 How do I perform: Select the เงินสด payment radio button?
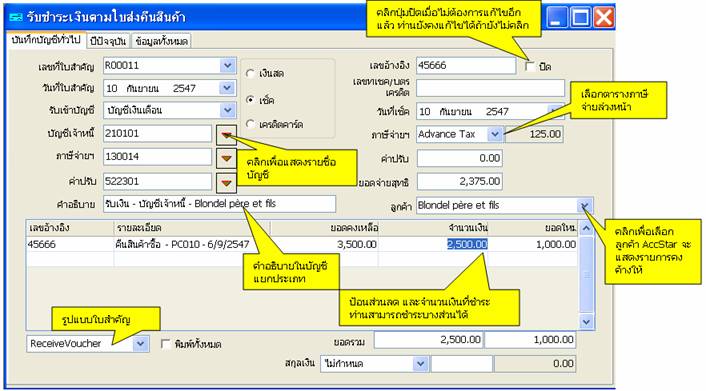coord(250,73)
